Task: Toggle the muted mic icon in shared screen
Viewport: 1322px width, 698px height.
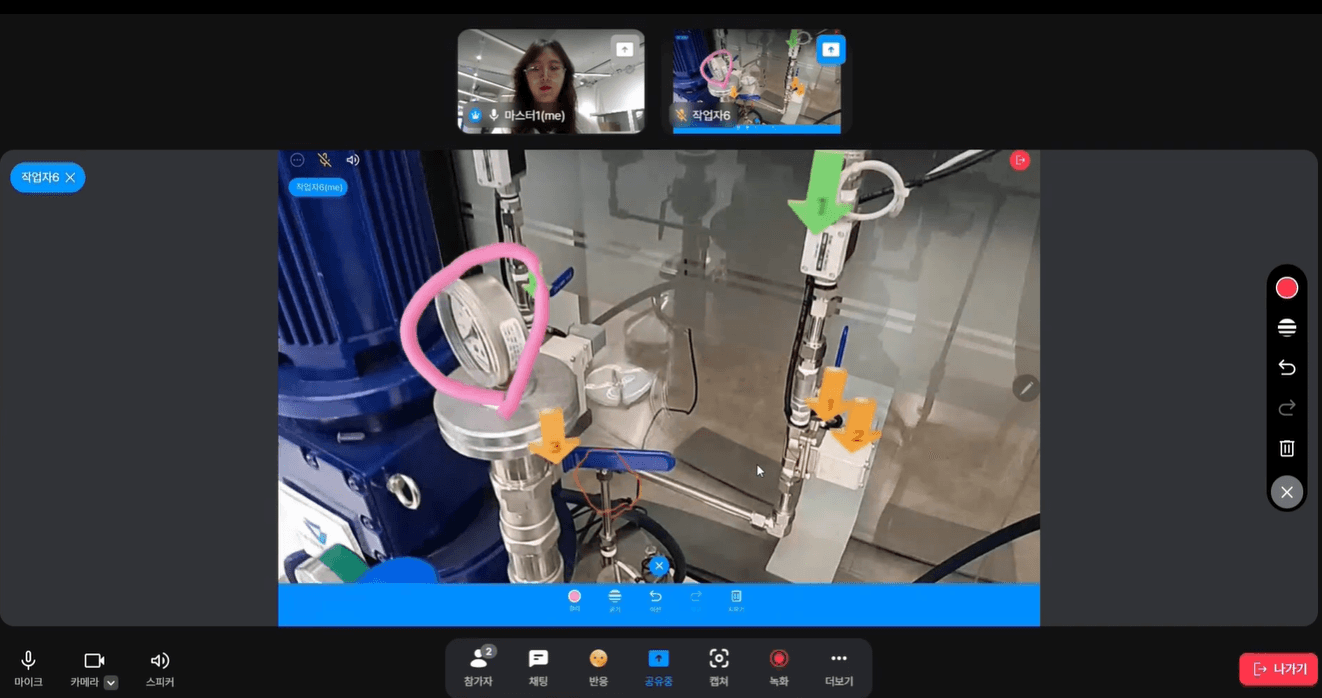Action: 325,160
